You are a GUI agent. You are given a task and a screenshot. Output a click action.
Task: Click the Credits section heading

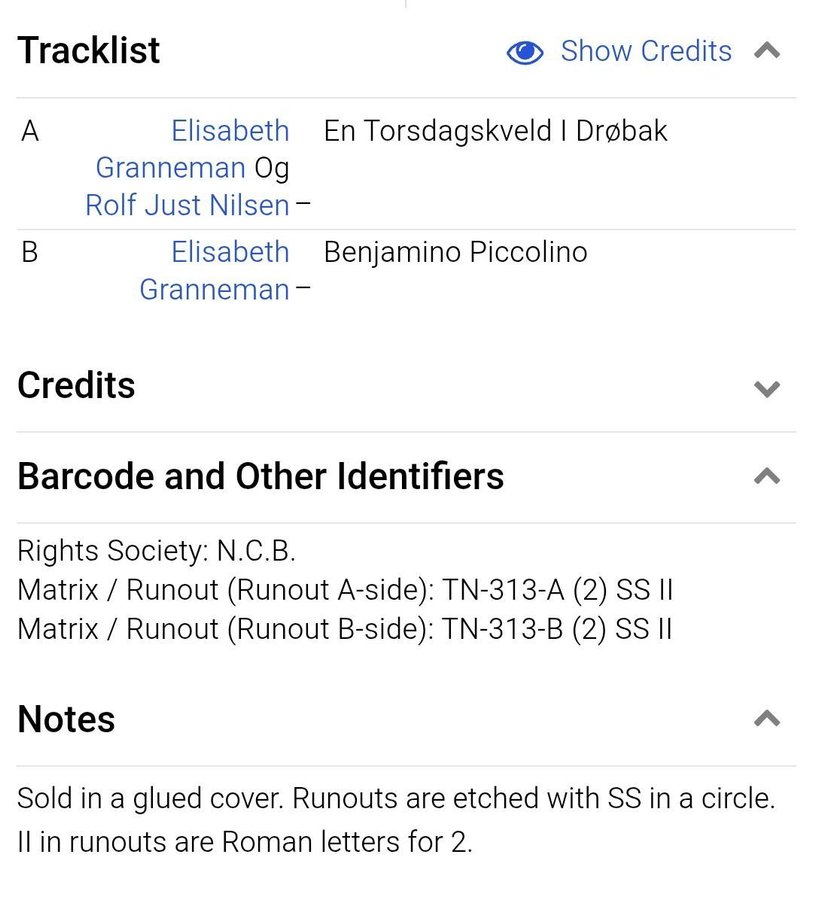76,385
